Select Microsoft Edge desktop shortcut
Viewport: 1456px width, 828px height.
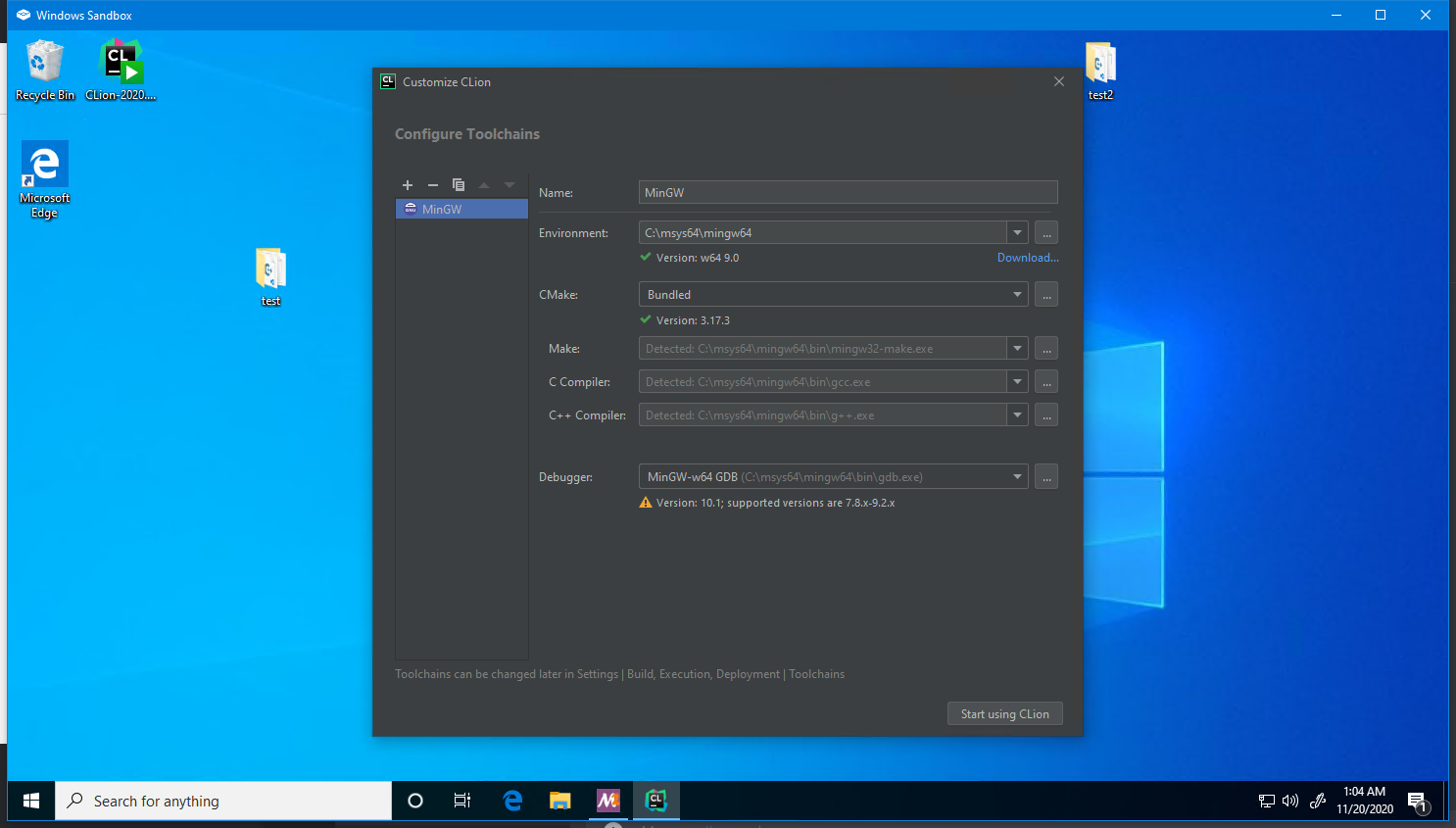click(x=44, y=179)
